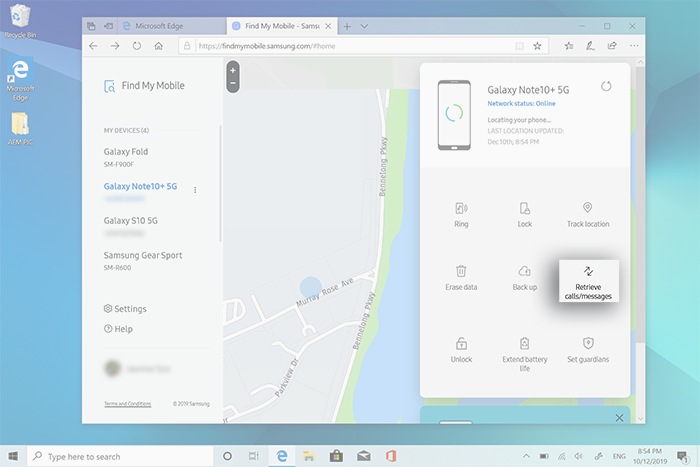The image size is (700, 467).
Task: Open Office from taskbar
Action: coord(391,456)
